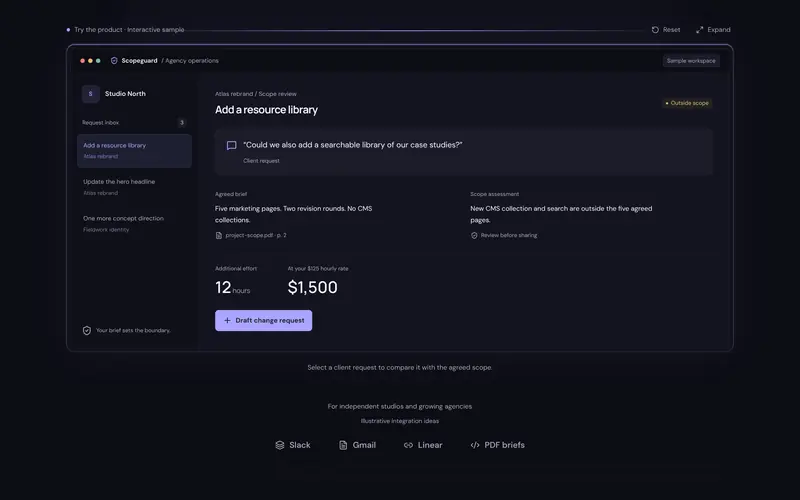Open the Update the hero headline request
This screenshot has width=800, height=500.
(134, 187)
